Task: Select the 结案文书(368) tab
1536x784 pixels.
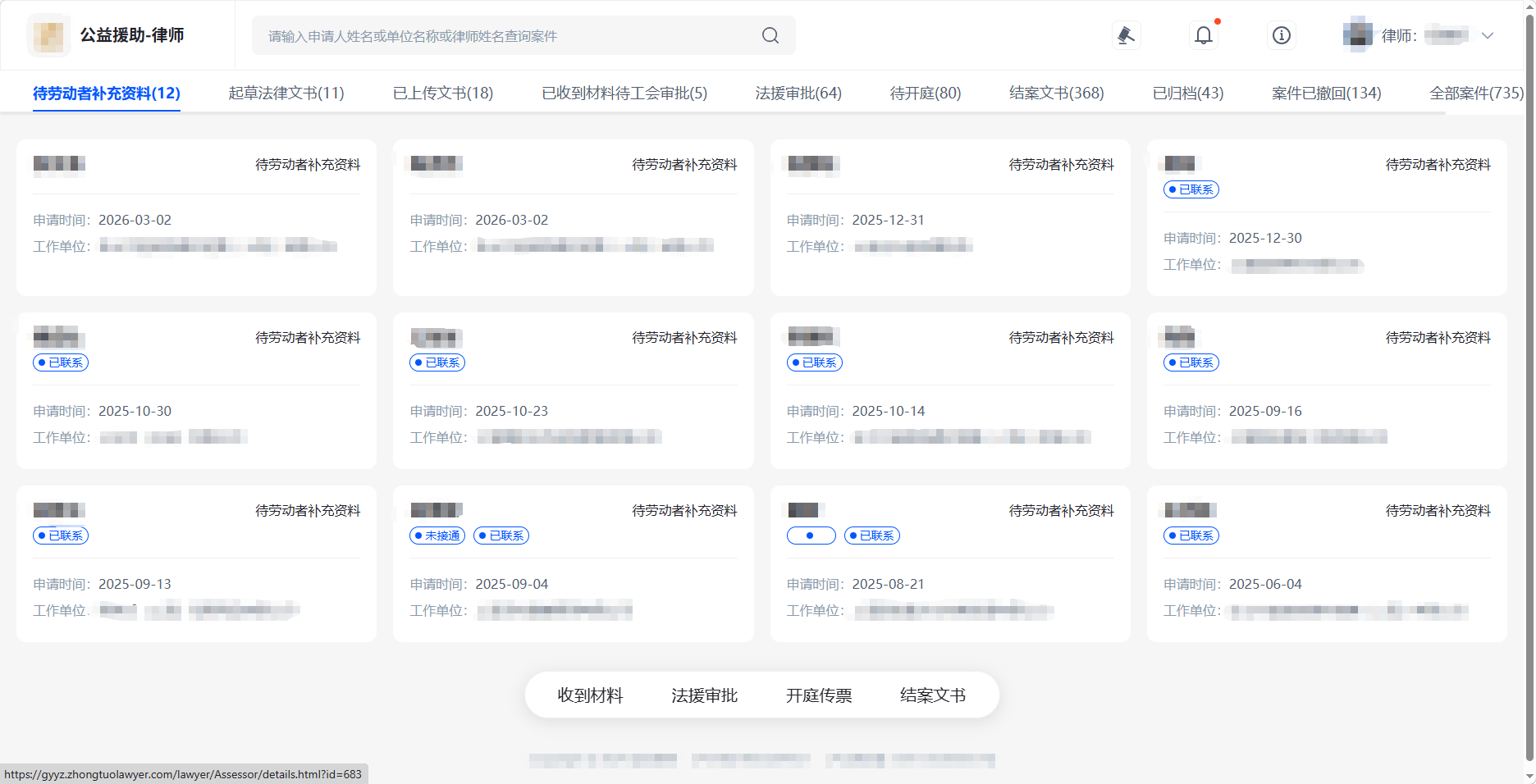Action: tap(1056, 93)
